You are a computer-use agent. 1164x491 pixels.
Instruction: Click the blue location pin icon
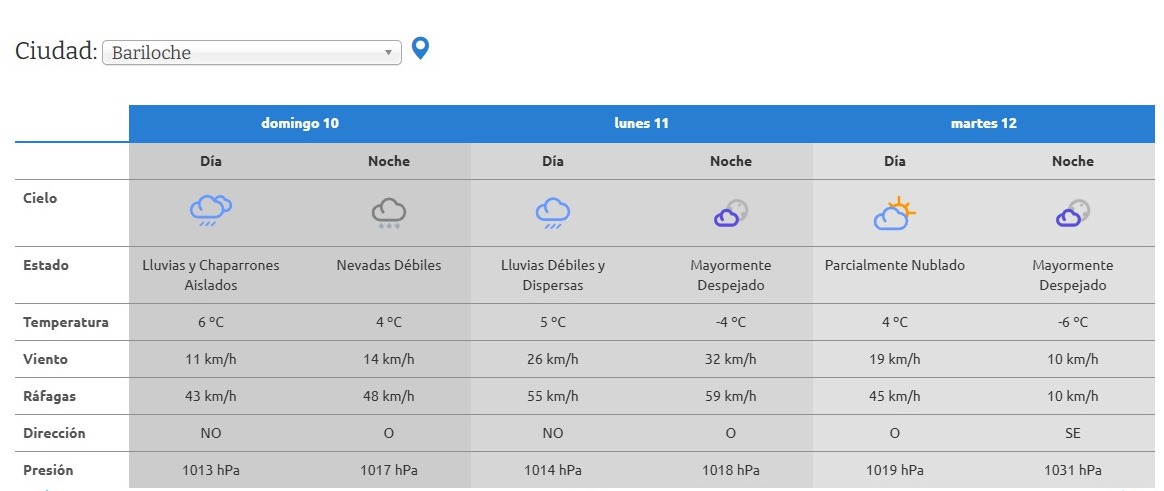click(421, 48)
